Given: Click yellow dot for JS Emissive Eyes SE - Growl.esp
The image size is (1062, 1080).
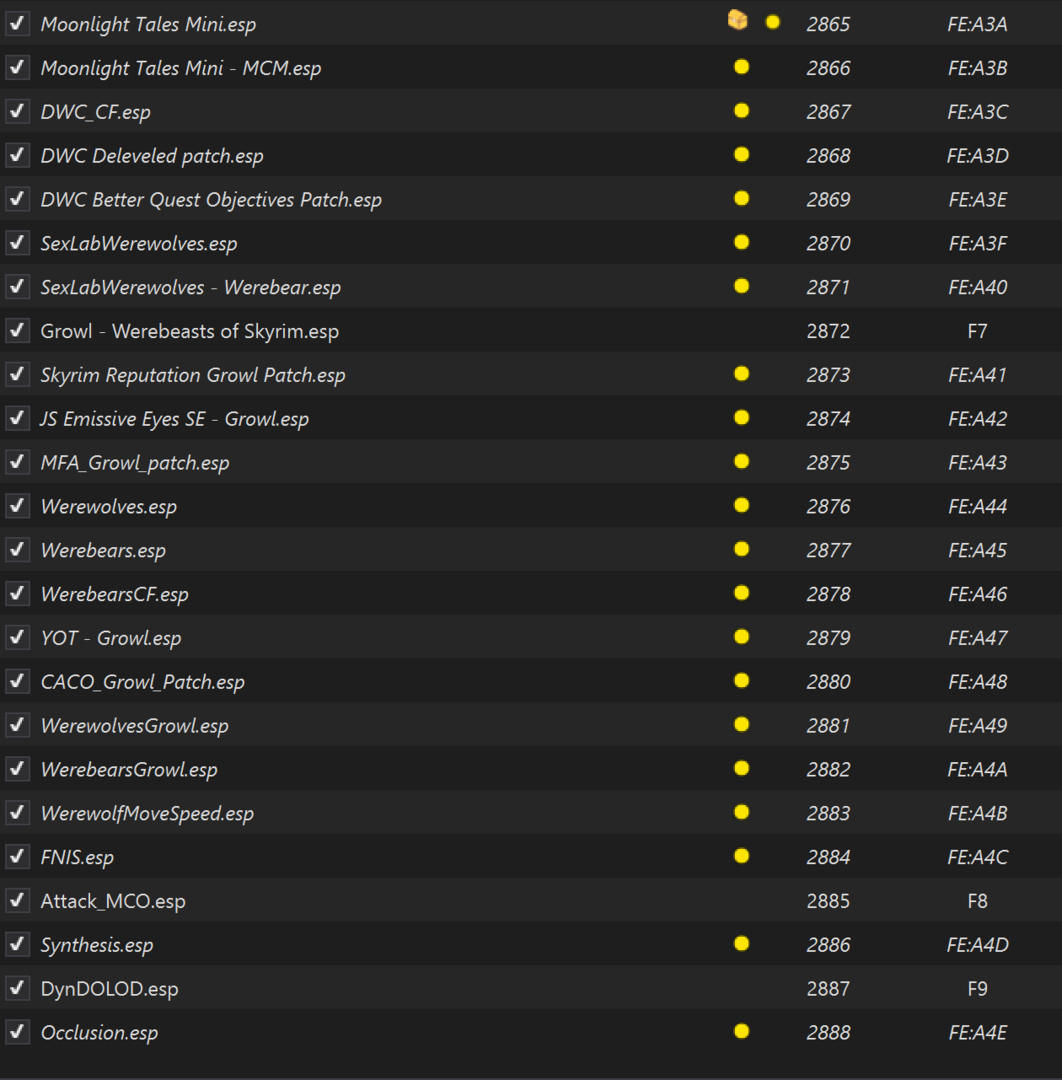Looking at the screenshot, I should (742, 417).
